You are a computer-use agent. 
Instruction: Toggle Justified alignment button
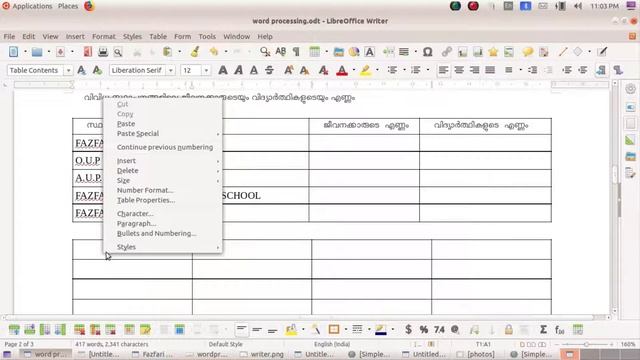click(490, 70)
